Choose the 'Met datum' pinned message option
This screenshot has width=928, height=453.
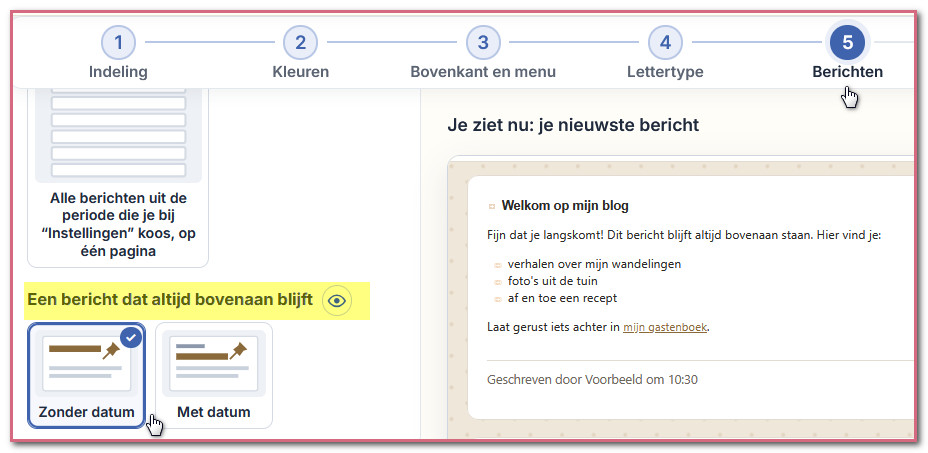[214, 375]
